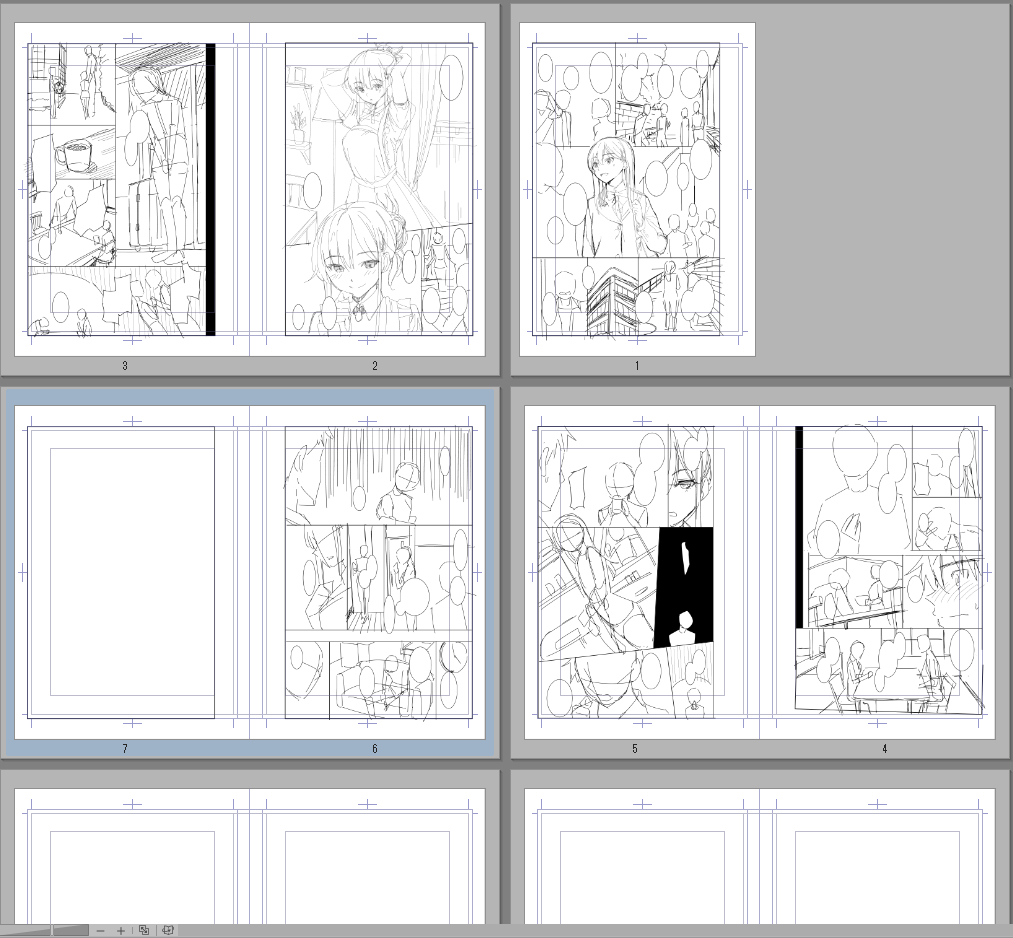Select the blank spread below pages 7-6

point(250,856)
